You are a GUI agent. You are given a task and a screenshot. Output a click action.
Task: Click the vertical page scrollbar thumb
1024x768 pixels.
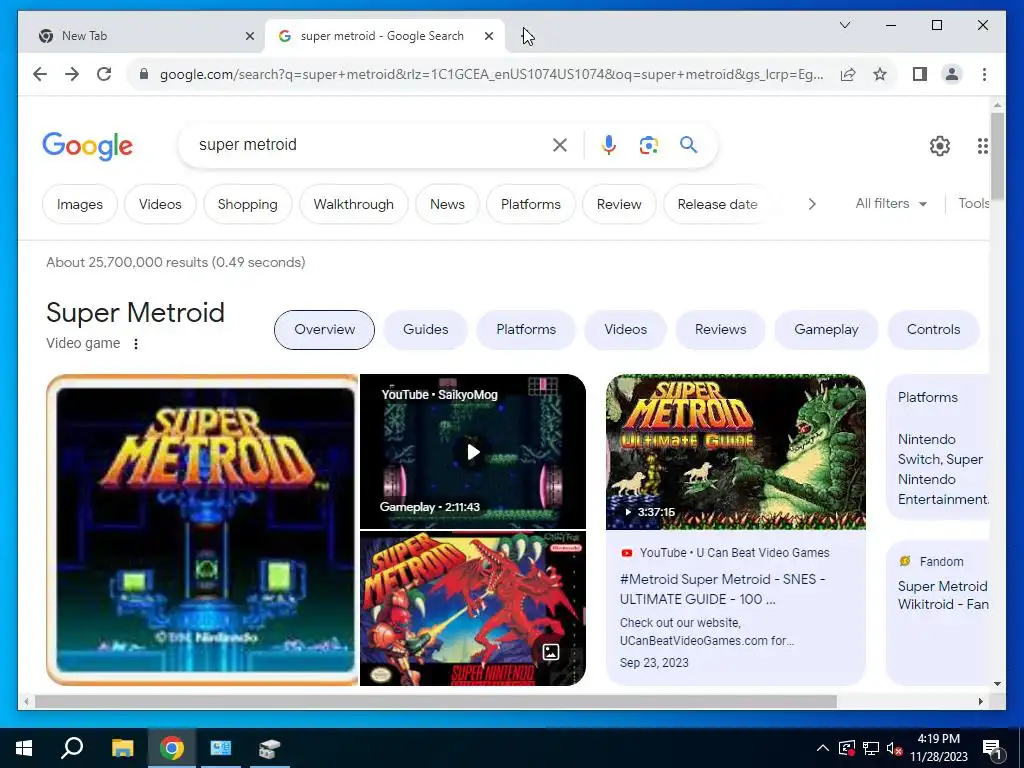click(997, 156)
